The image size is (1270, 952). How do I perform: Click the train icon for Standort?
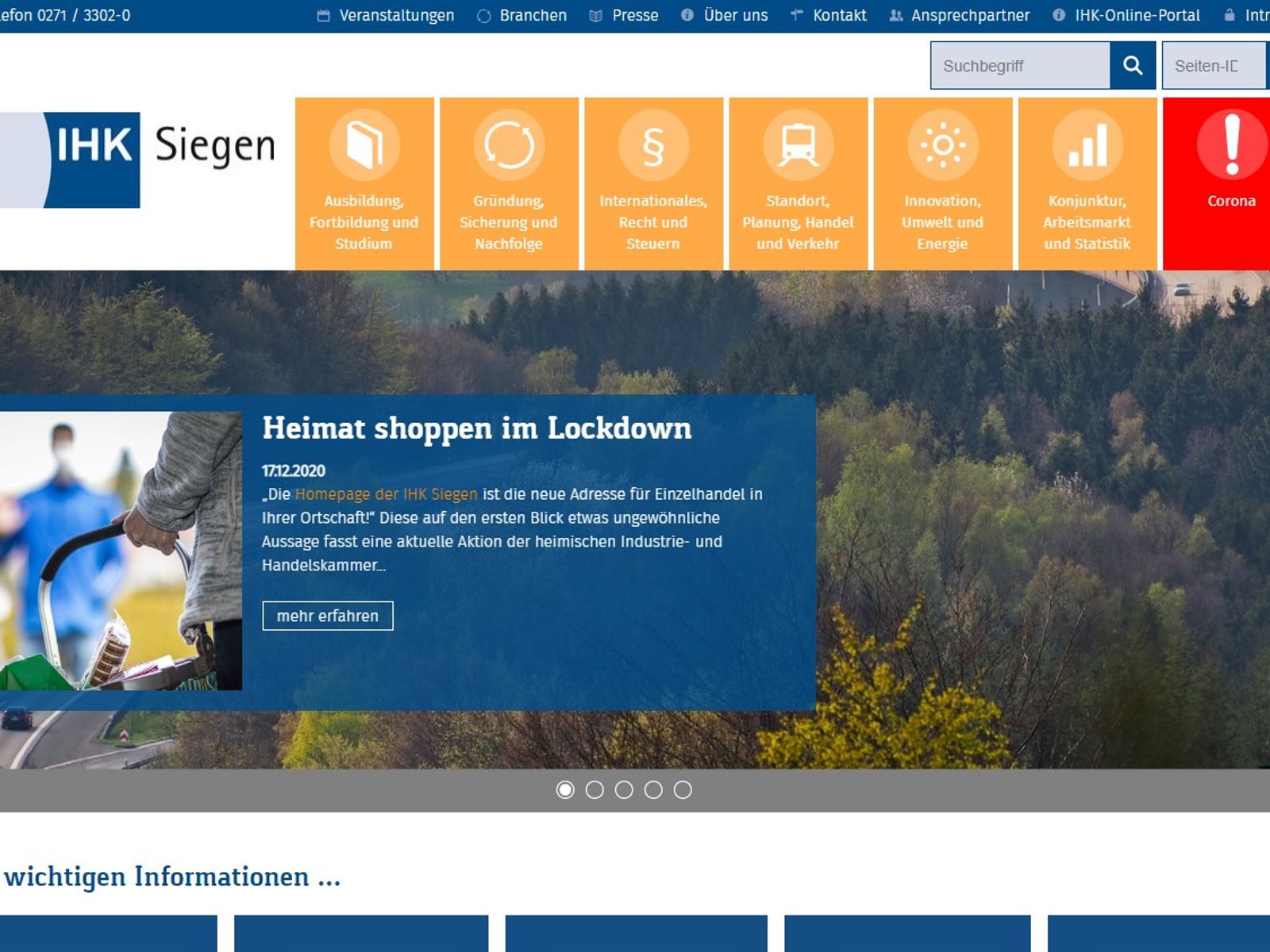click(x=799, y=144)
